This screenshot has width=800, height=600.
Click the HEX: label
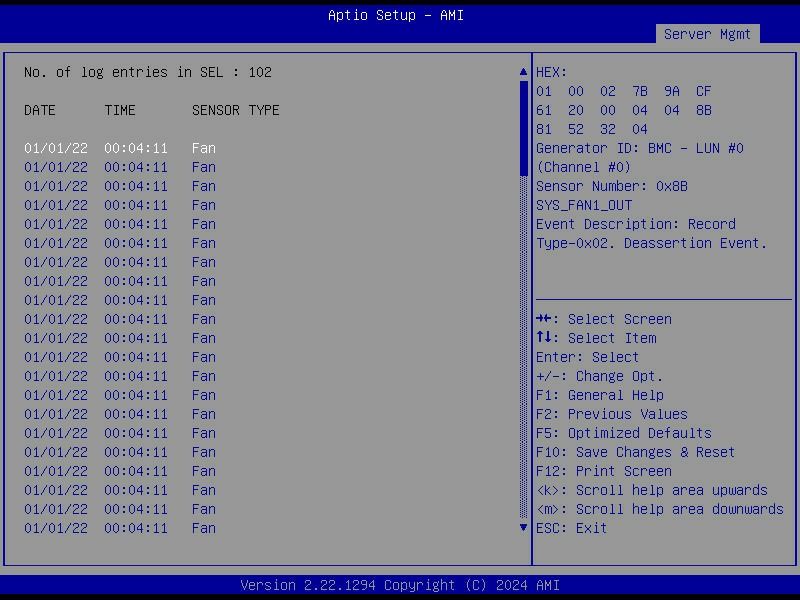tap(552, 72)
